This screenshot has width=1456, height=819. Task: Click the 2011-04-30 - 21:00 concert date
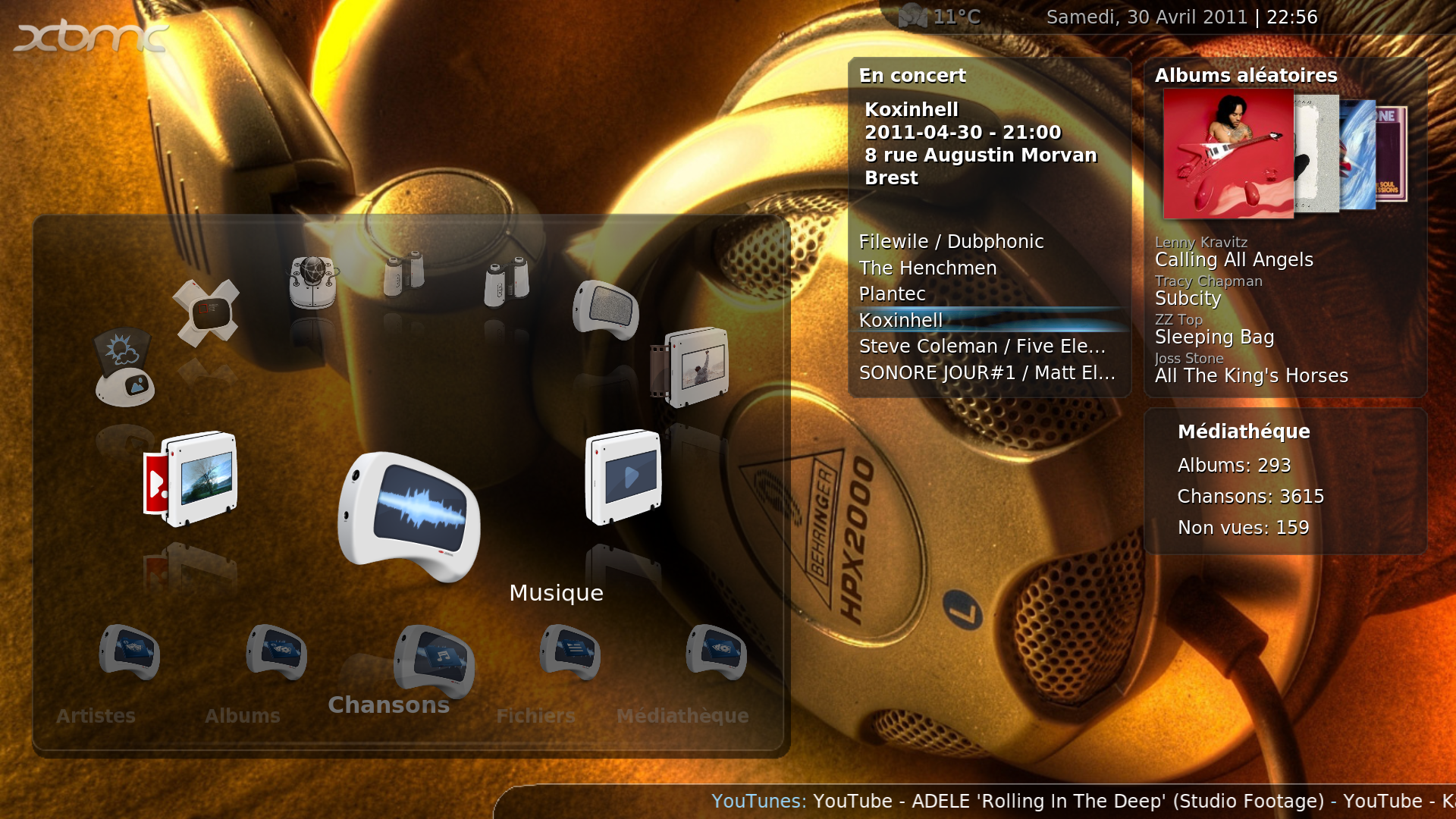coord(962,132)
